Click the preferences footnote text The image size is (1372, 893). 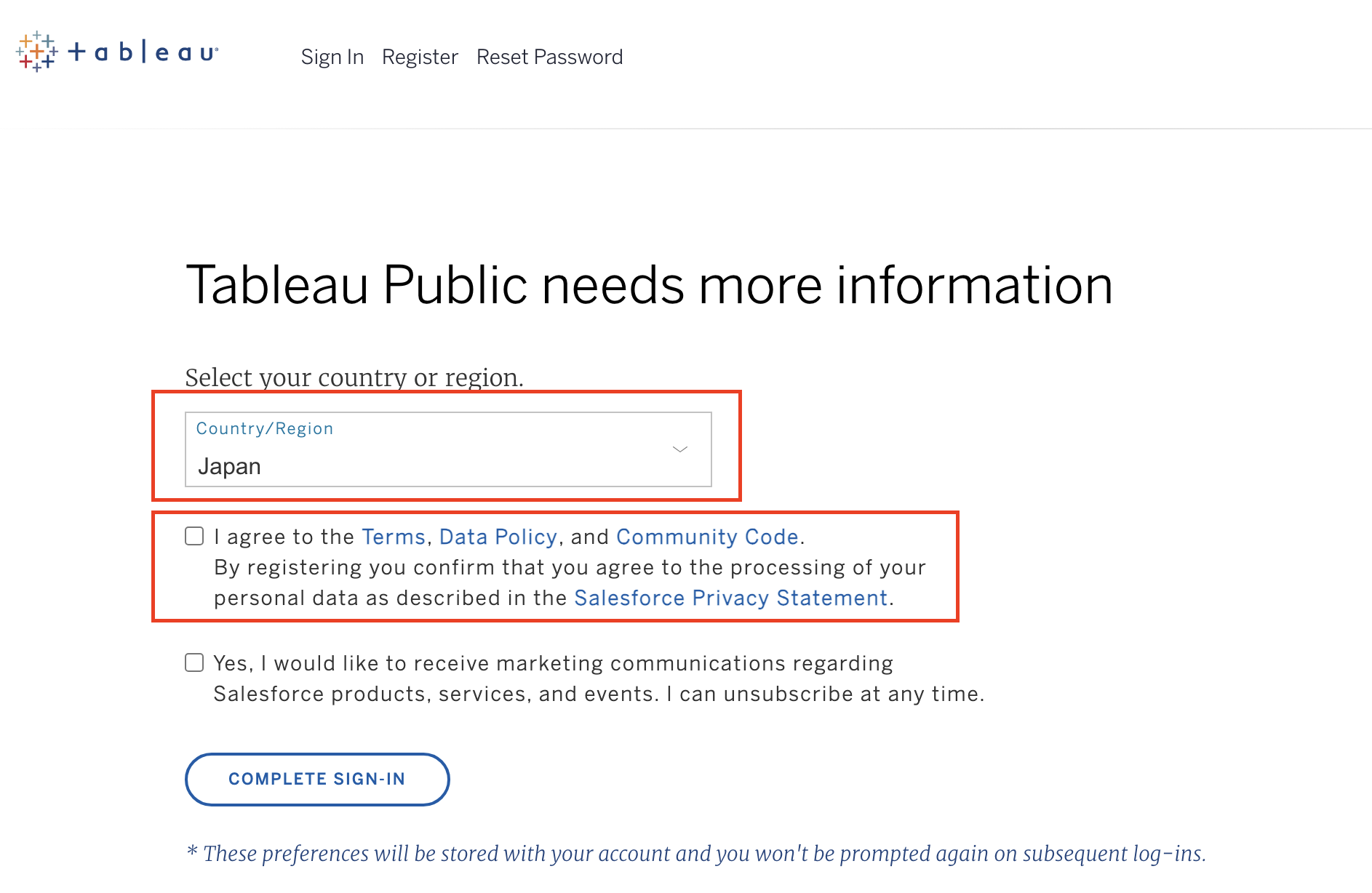[x=697, y=853]
